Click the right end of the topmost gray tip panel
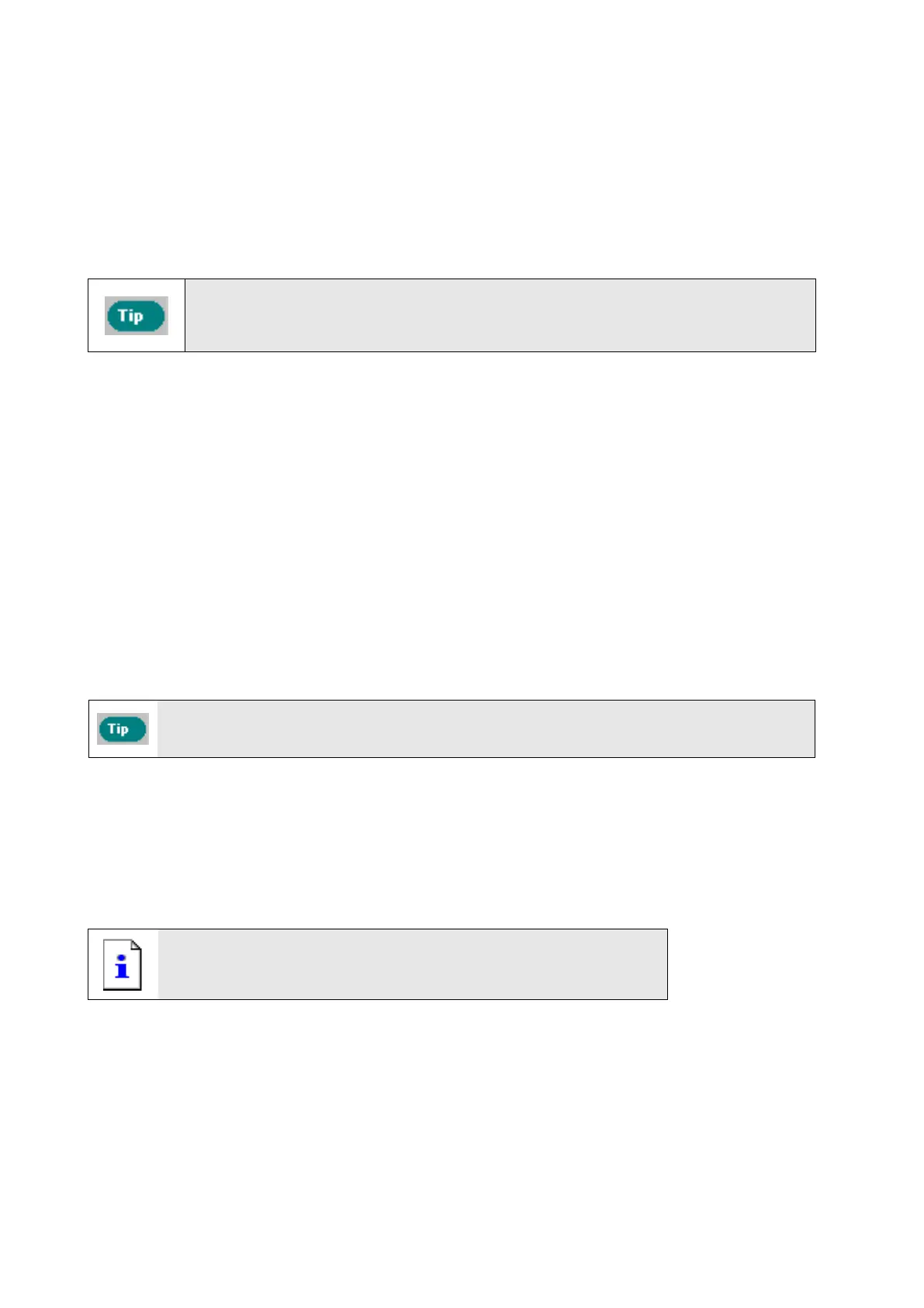924x1308 pixels. click(799, 316)
